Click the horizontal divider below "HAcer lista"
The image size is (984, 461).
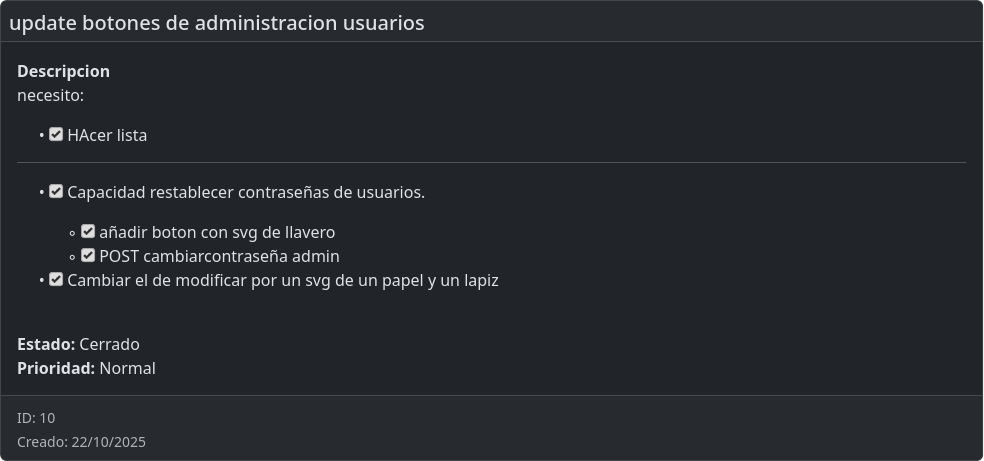[491, 162]
